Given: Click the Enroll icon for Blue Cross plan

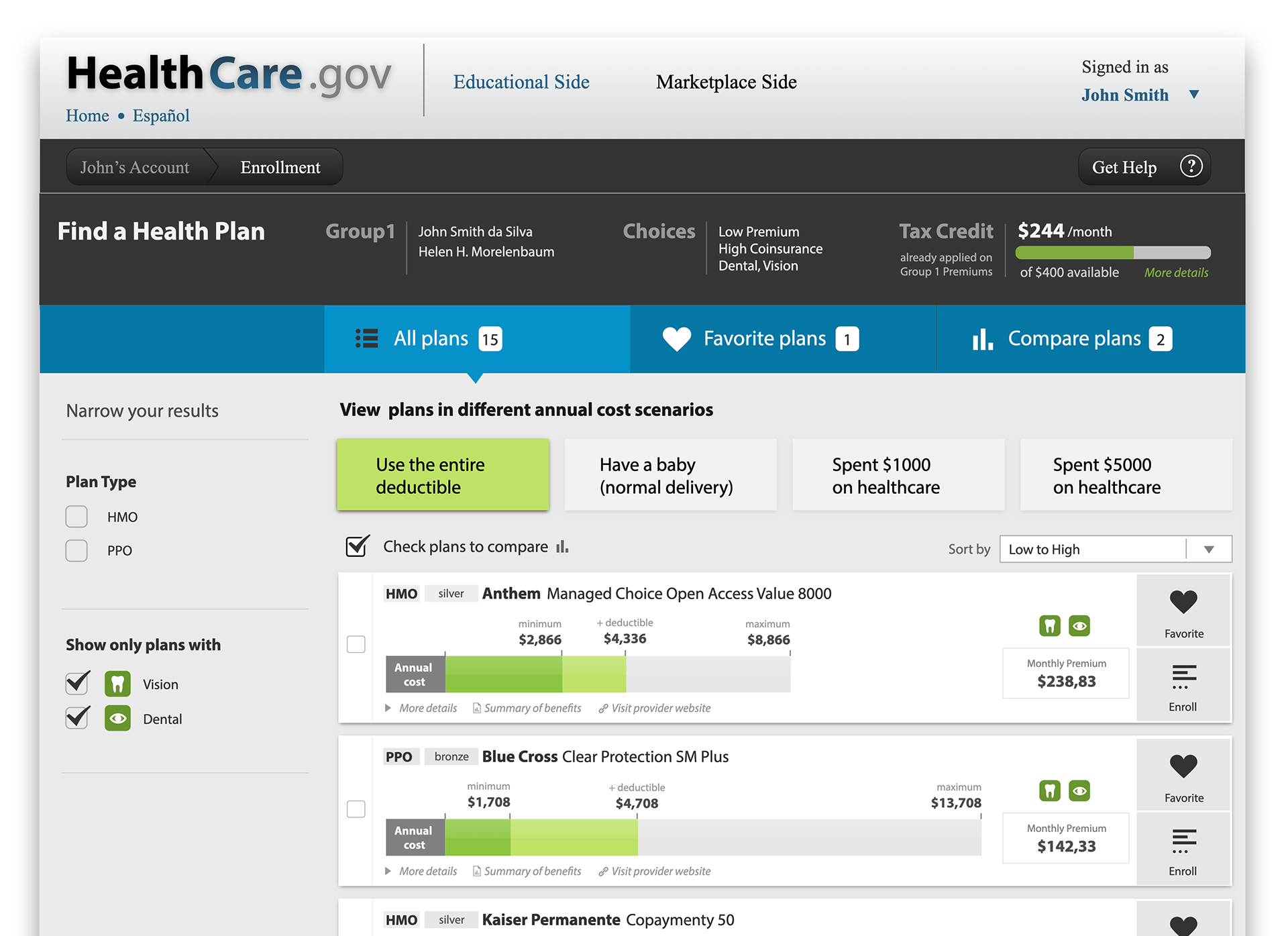Looking at the screenshot, I should click(x=1184, y=841).
